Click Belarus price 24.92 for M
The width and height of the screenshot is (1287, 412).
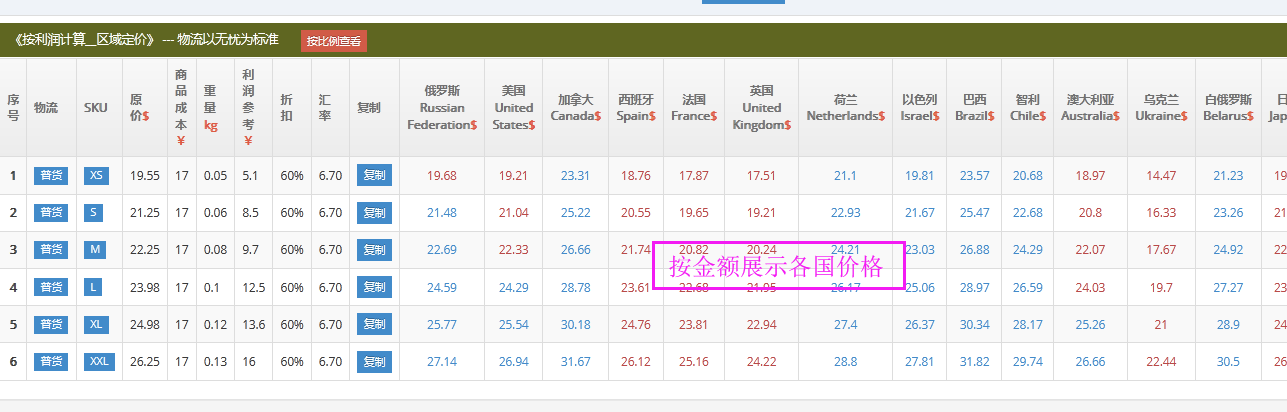click(1228, 250)
